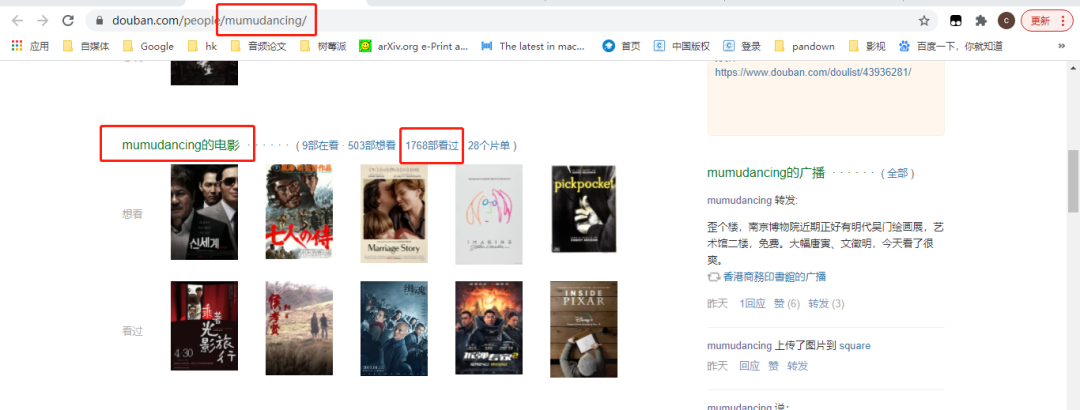
Task: Open the Pickpocket movie poster
Action: 583,209
